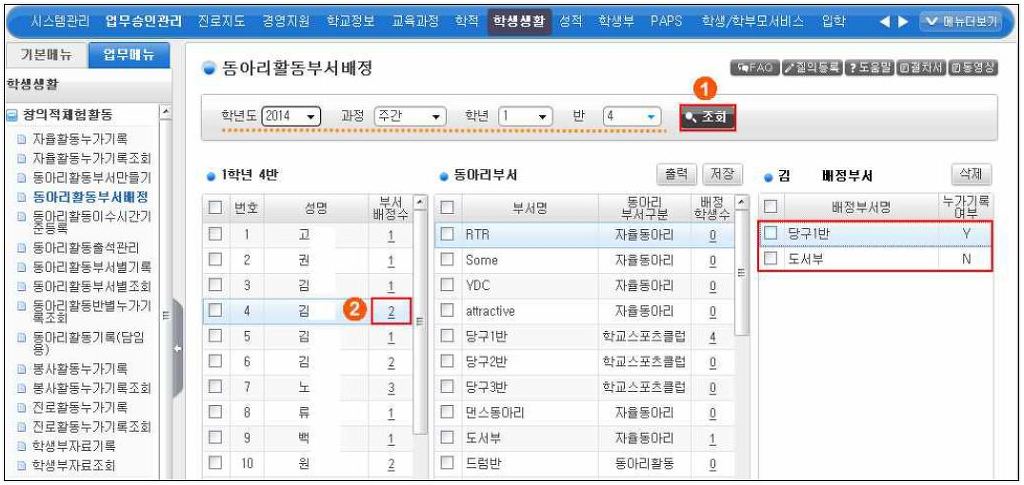1024x485 pixels.
Task: Open the 학생부 top menu
Action: point(616,22)
